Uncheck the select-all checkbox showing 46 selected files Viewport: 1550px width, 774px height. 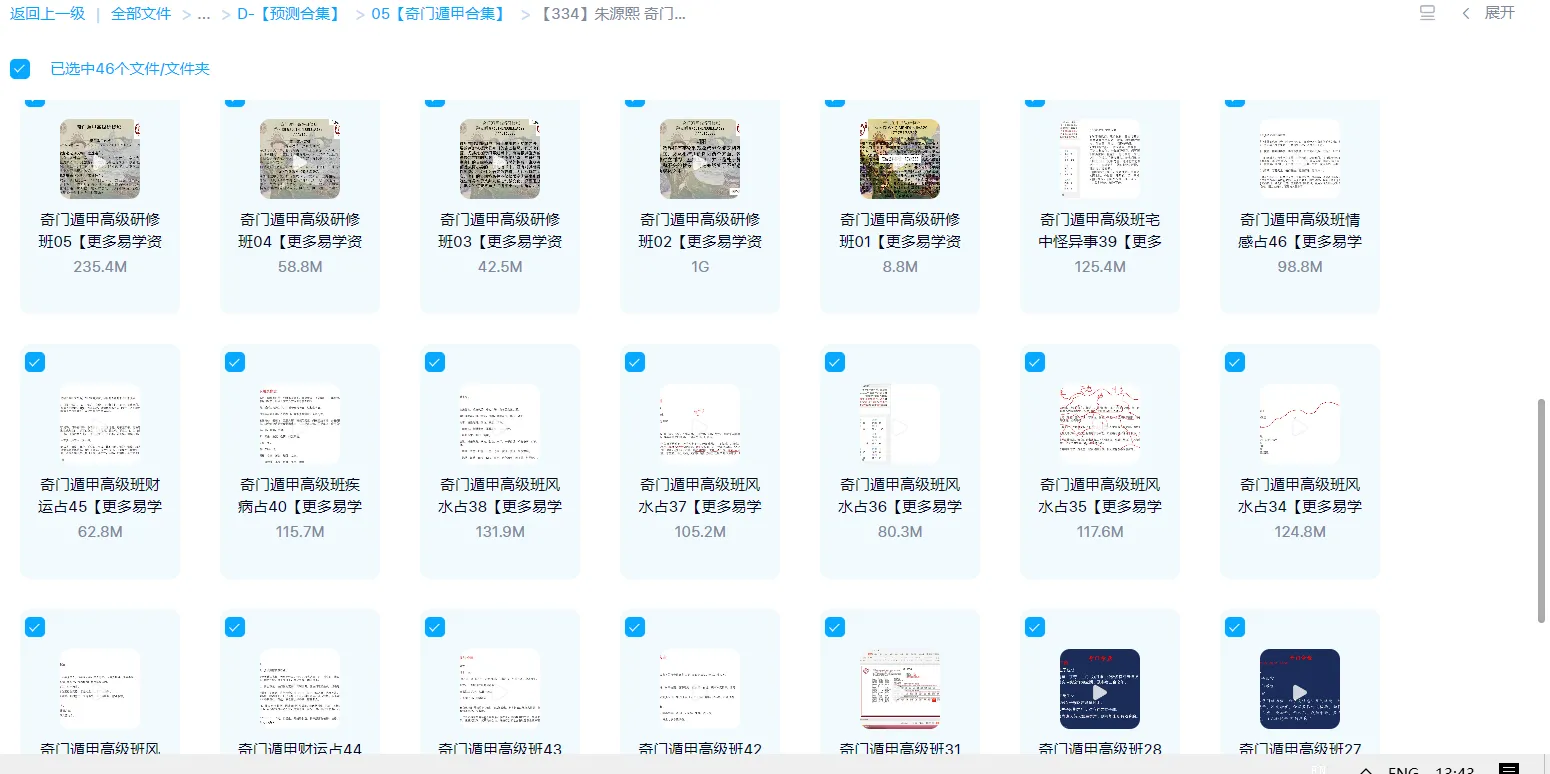tap(20, 68)
